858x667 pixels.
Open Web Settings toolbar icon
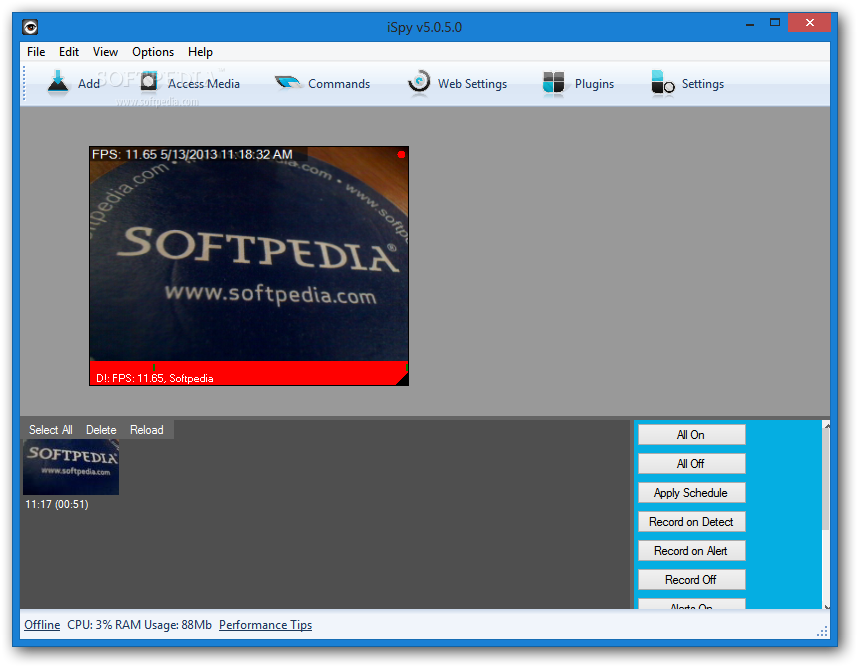click(x=419, y=83)
